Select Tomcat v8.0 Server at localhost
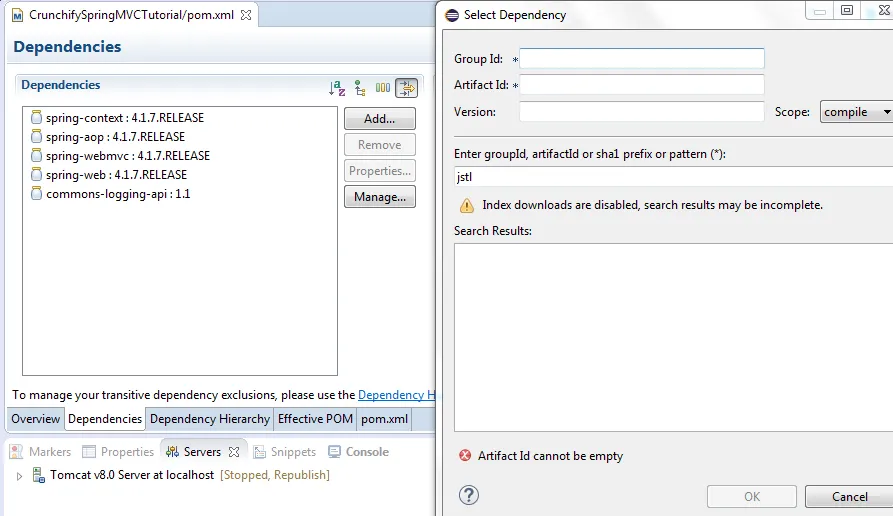Viewport: 893px width, 516px height. click(132, 475)
